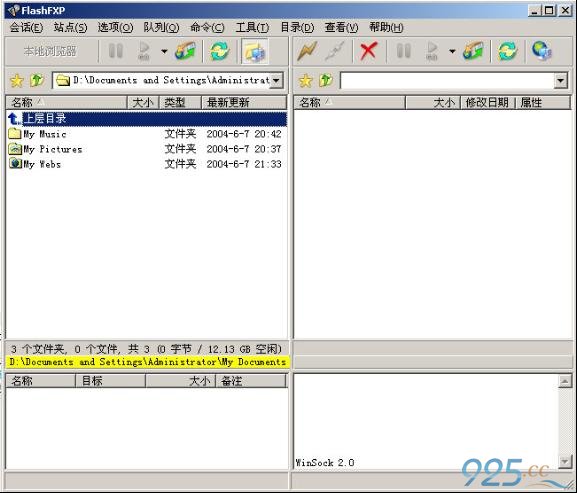
Task: Open the 站点(S) menu
Action: [x=70, y=28]
